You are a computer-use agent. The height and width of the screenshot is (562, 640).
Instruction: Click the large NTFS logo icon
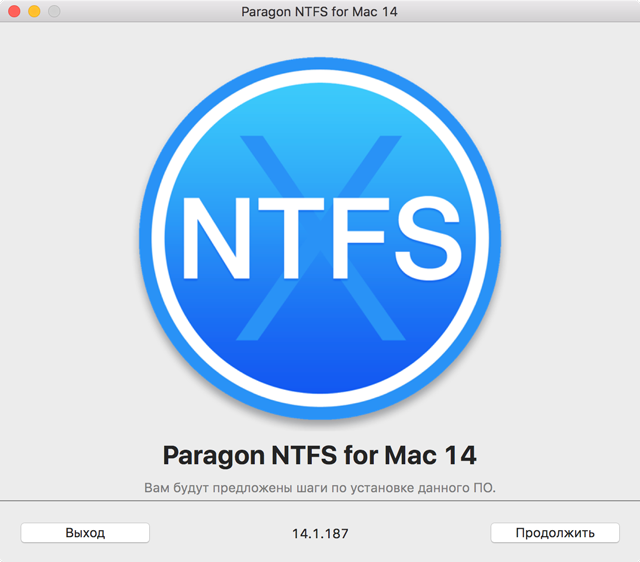tap(320, 238)
